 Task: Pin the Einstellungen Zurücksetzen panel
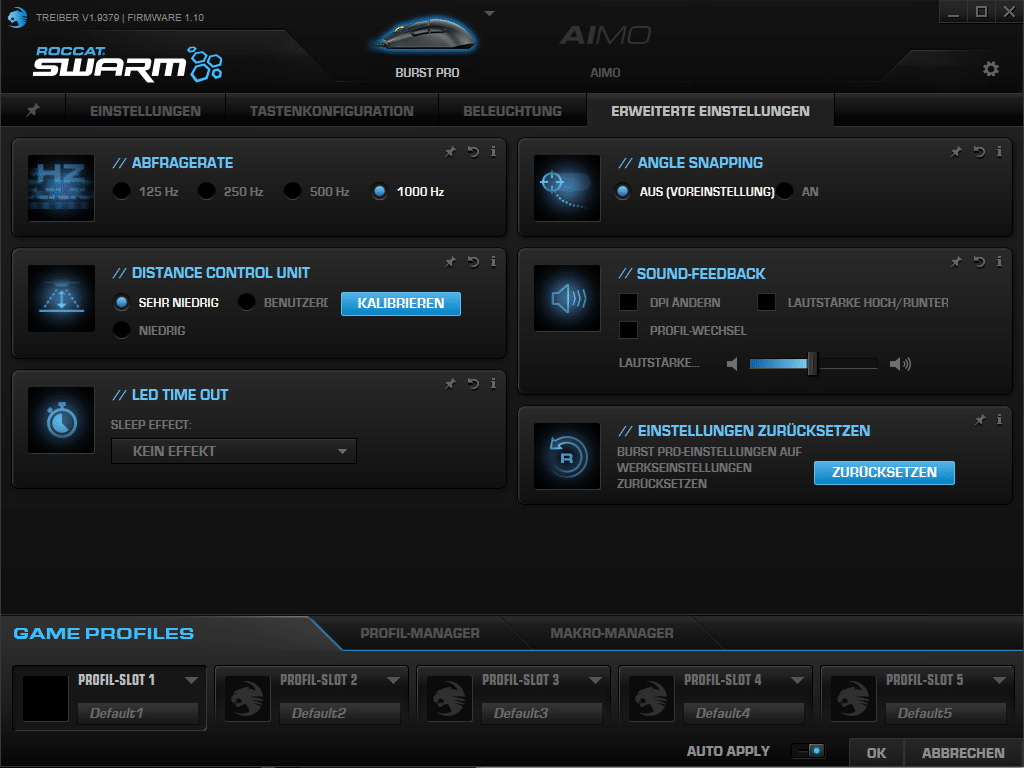980,420
